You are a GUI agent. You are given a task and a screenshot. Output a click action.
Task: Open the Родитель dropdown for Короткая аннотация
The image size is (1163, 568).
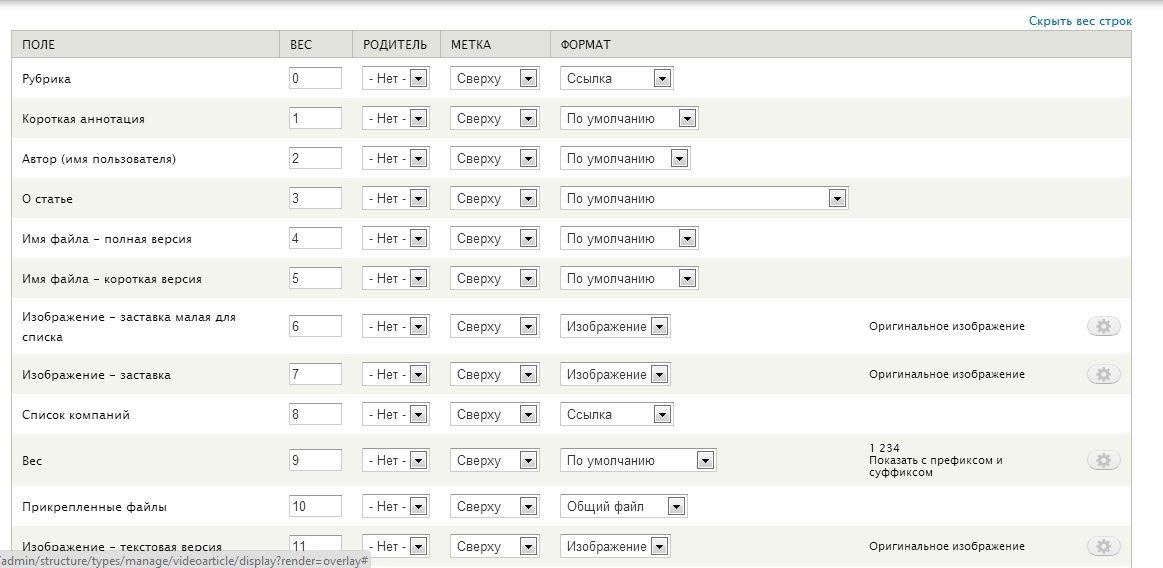[395, 118]
